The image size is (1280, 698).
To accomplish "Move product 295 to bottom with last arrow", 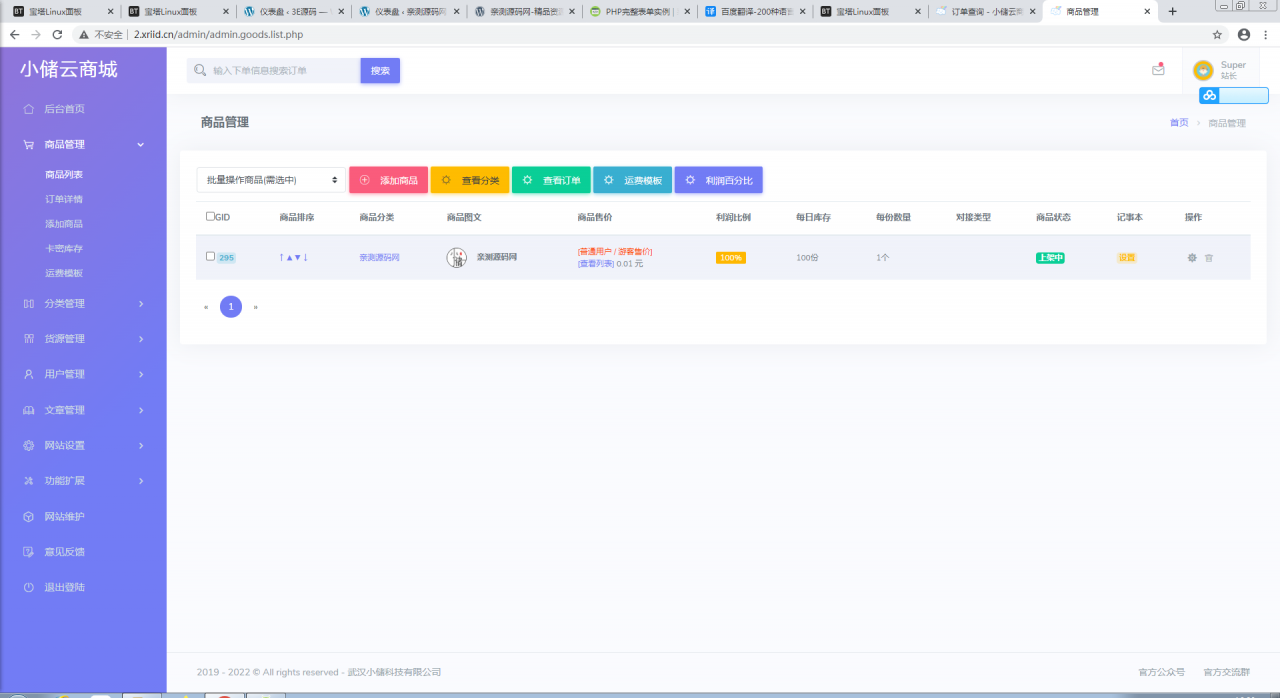I will [305, 258].
